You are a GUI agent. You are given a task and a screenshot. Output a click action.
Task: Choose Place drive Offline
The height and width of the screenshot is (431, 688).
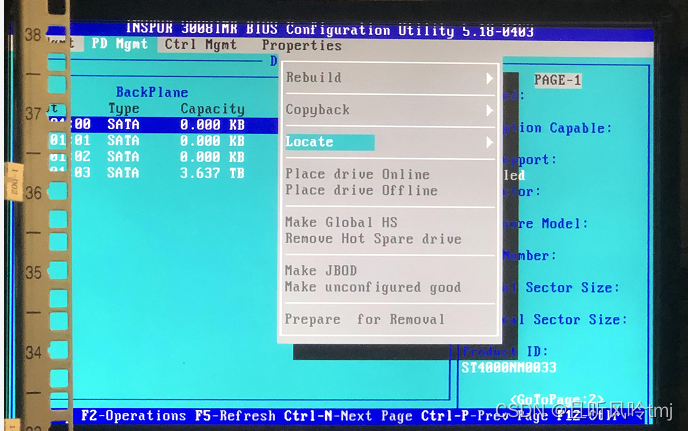pyautogui.click(x=361, y=190)
